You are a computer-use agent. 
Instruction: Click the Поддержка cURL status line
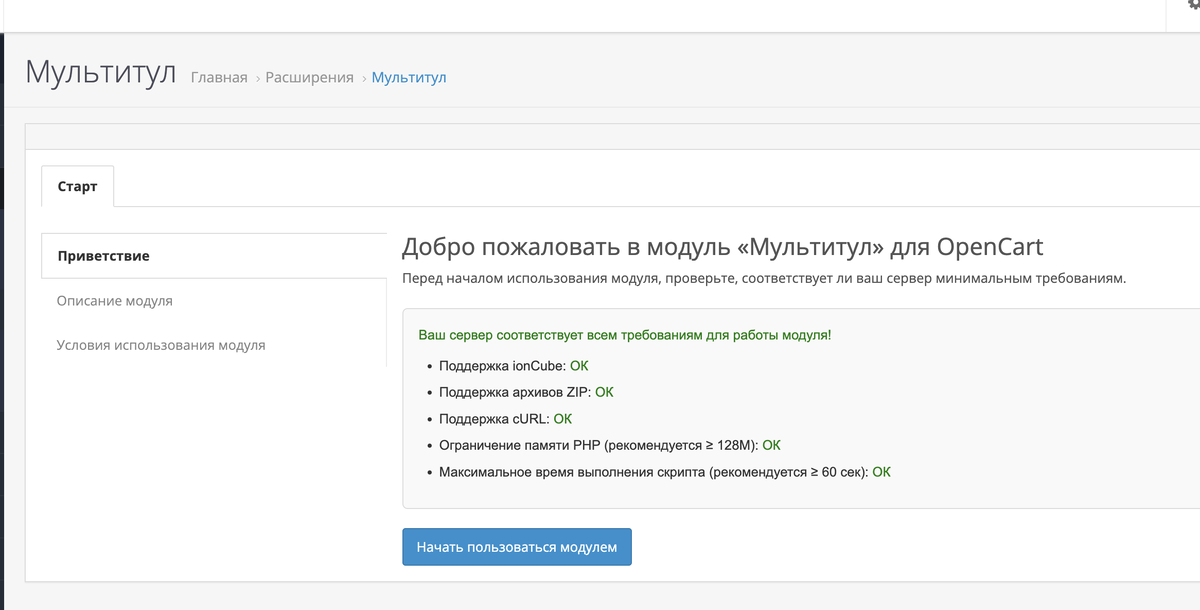(505, 419)
